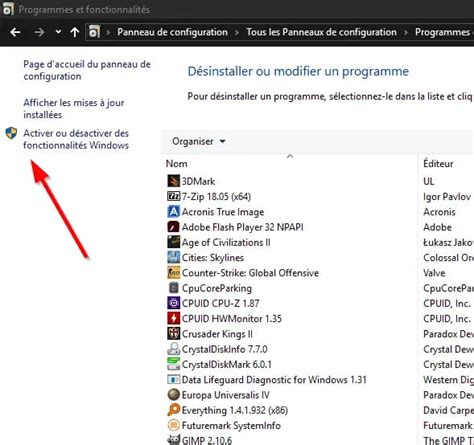Select Adobe Flash Player 32 NPAPI entry
This screenshot has width=474, height=445.
tap(243, 227)
